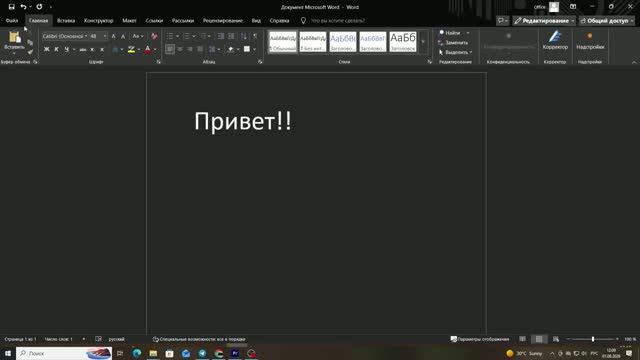
Task: Increase paragraph indent
Action: coord(231,36)
